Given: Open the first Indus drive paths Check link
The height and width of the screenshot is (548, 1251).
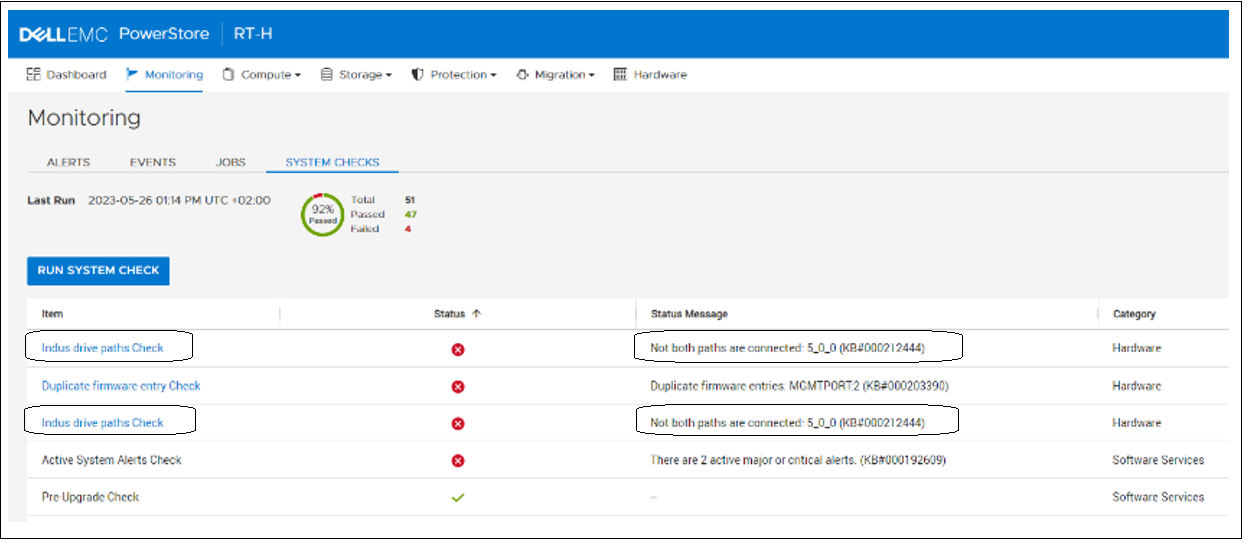Looking at the screenshot, I should (102, 348).
